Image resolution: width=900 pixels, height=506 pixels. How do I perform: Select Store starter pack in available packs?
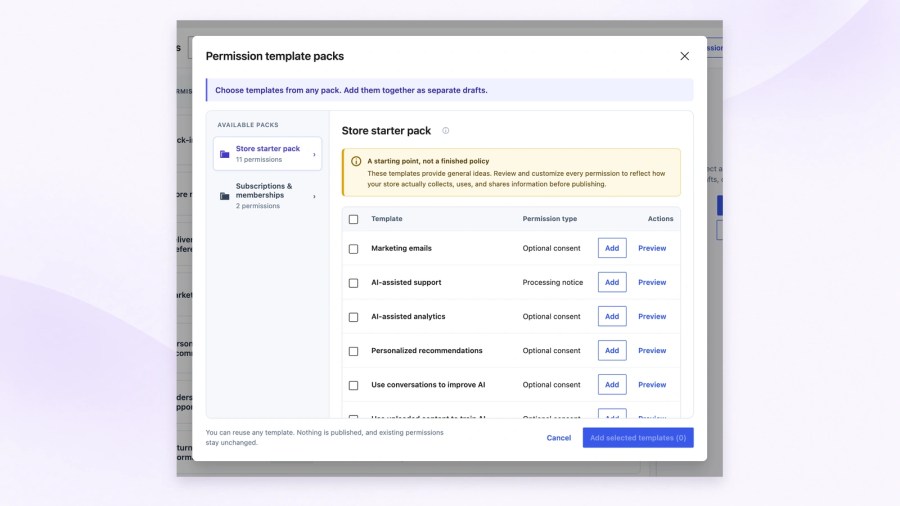pyautogui.click(x=267, y=154)
